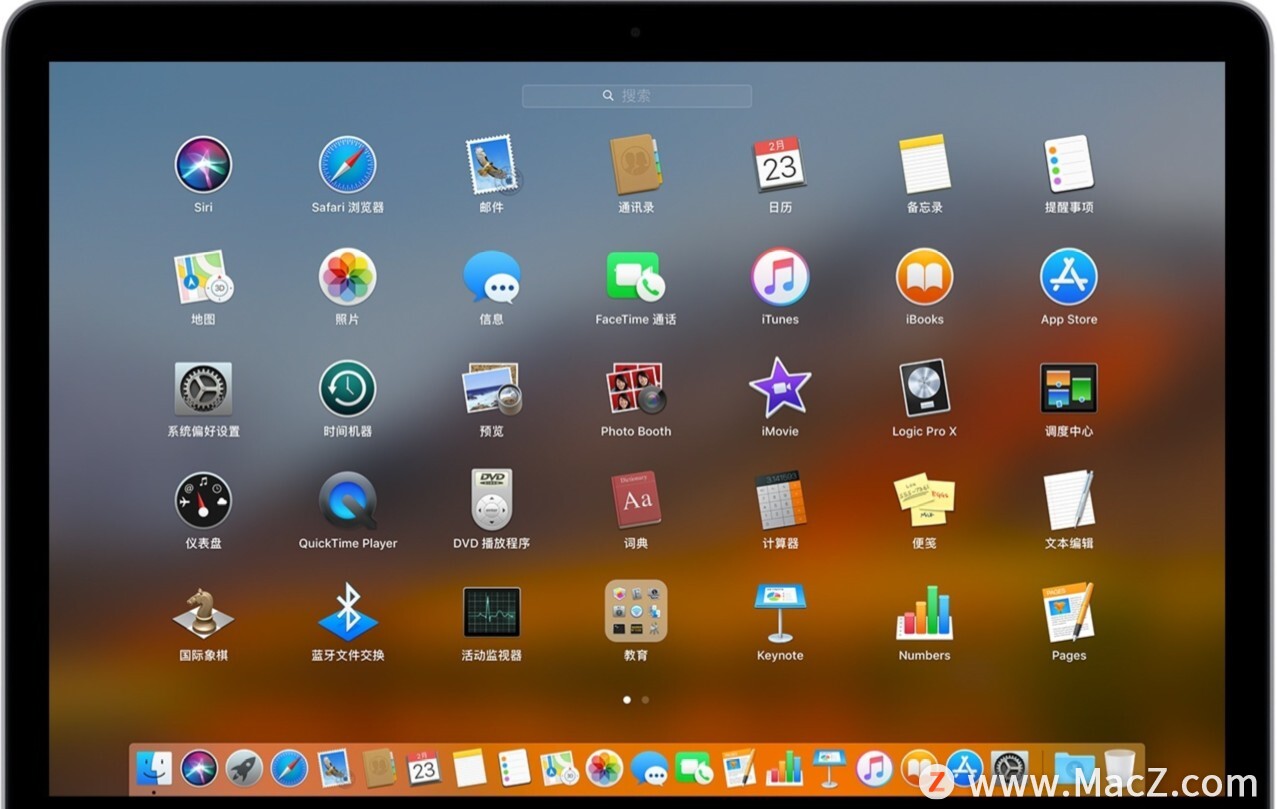The image size is (1277, 809).
Task: Open 文本编辑 TextEdit app
Action: point(1069,501)
